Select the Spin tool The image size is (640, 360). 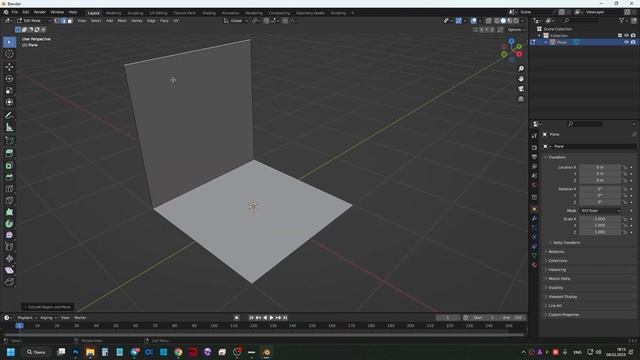[x=9, y=224]
